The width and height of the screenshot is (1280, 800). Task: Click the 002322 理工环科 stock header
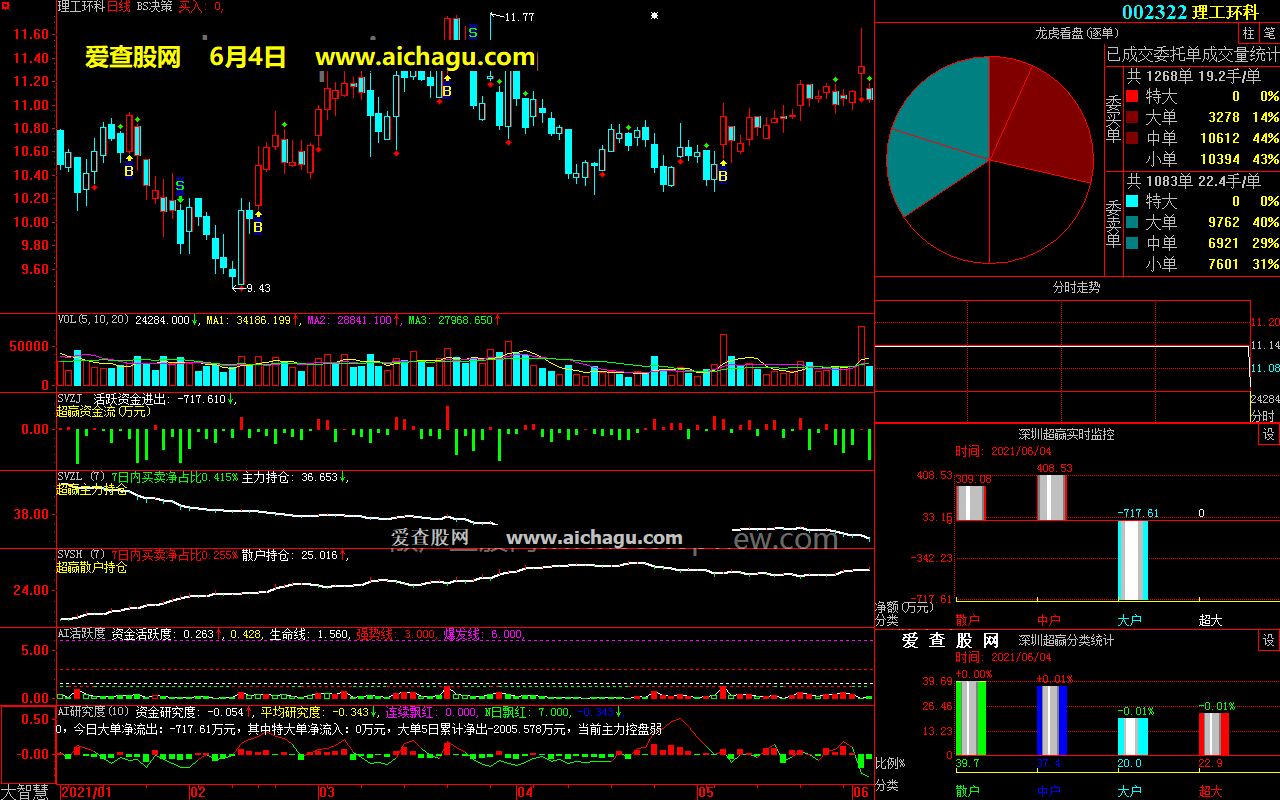(x=1189, y=12)
